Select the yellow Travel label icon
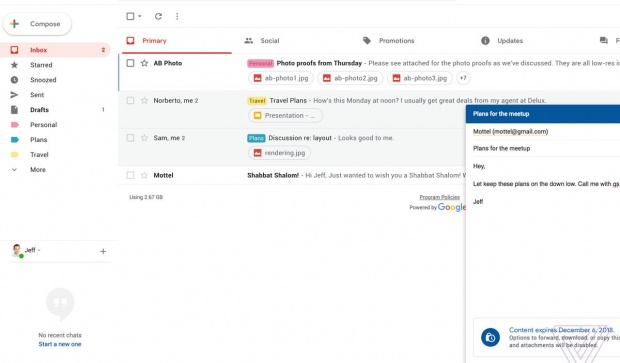This screenshot has width=620, height=363. point(15,155)
